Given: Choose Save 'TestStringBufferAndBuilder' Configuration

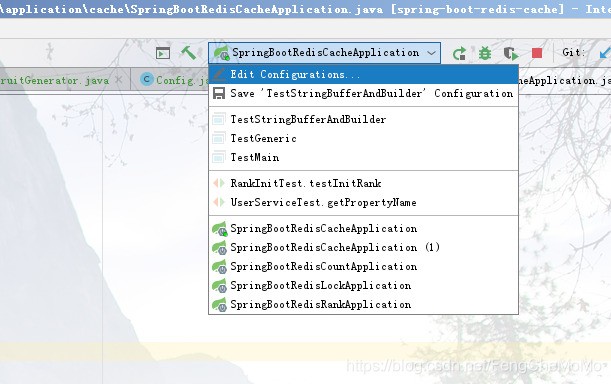Looking at the screenshot, I should pyautogui.click(x=363, y=94).
